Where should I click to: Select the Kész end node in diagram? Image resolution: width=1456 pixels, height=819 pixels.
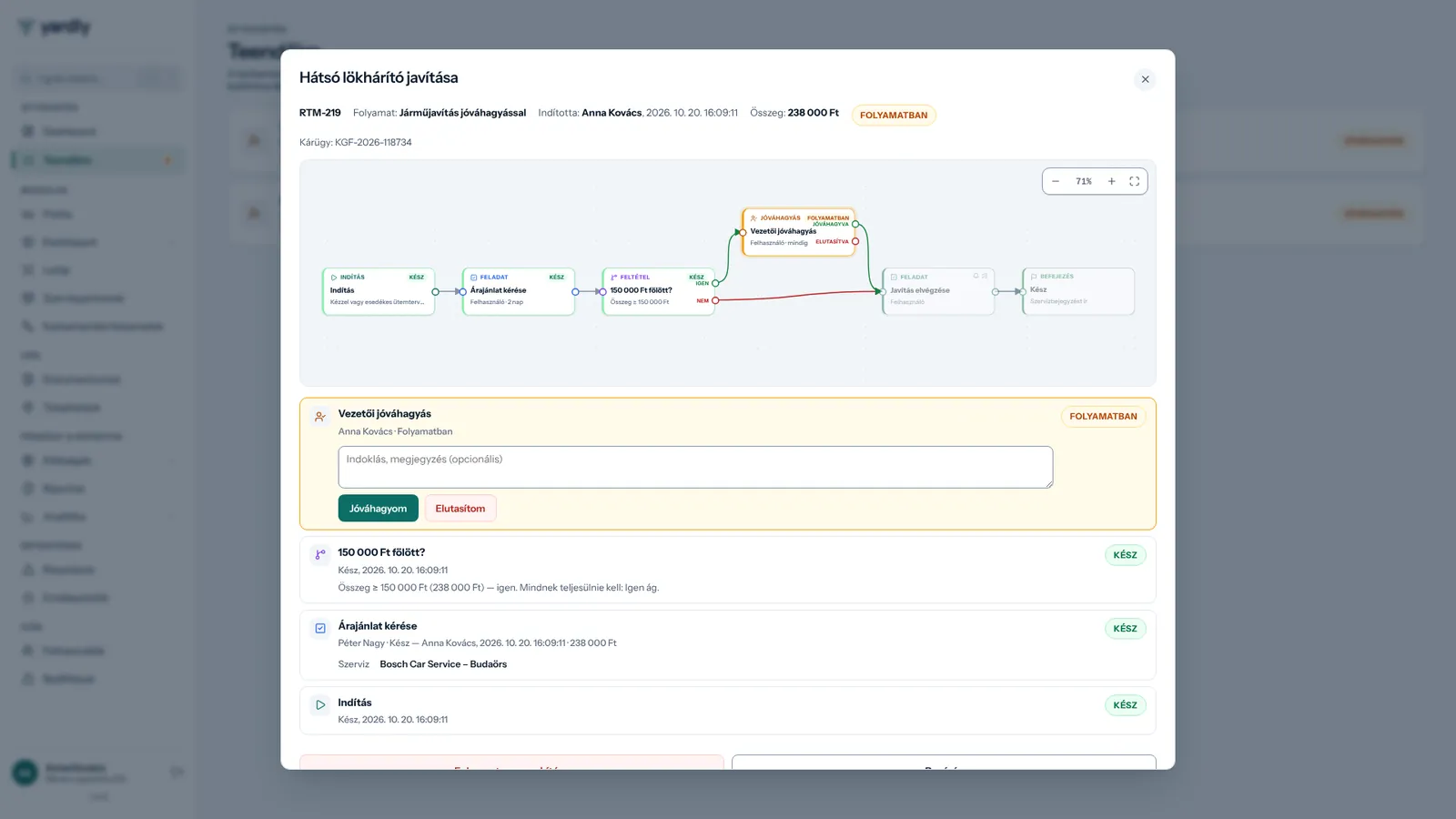[1078, 291]
